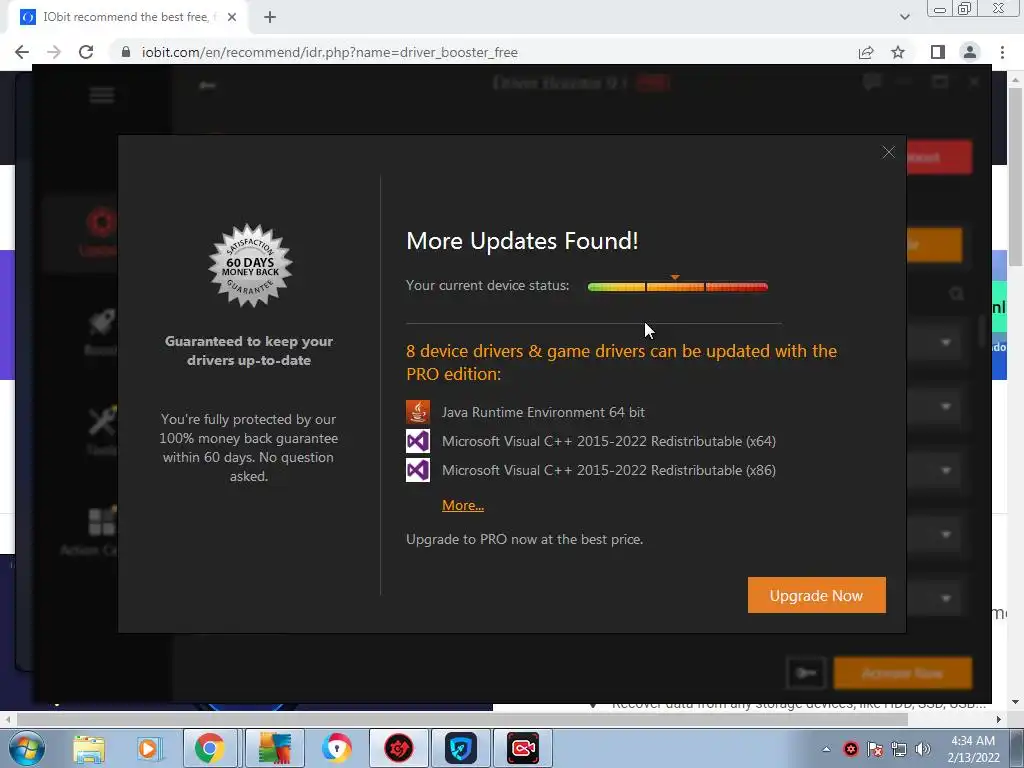Viewport: 1024px width, 768px height.
Task: Launch Windows Media Player from taskbar
Action: 149,748
